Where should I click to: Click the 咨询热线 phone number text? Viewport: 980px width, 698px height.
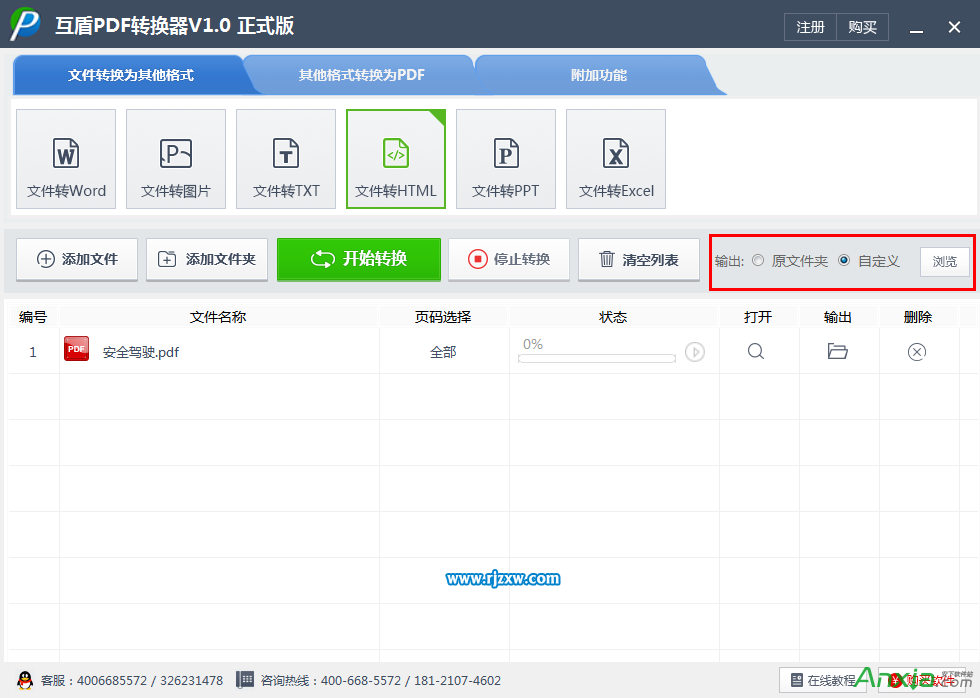coord(381,681)
